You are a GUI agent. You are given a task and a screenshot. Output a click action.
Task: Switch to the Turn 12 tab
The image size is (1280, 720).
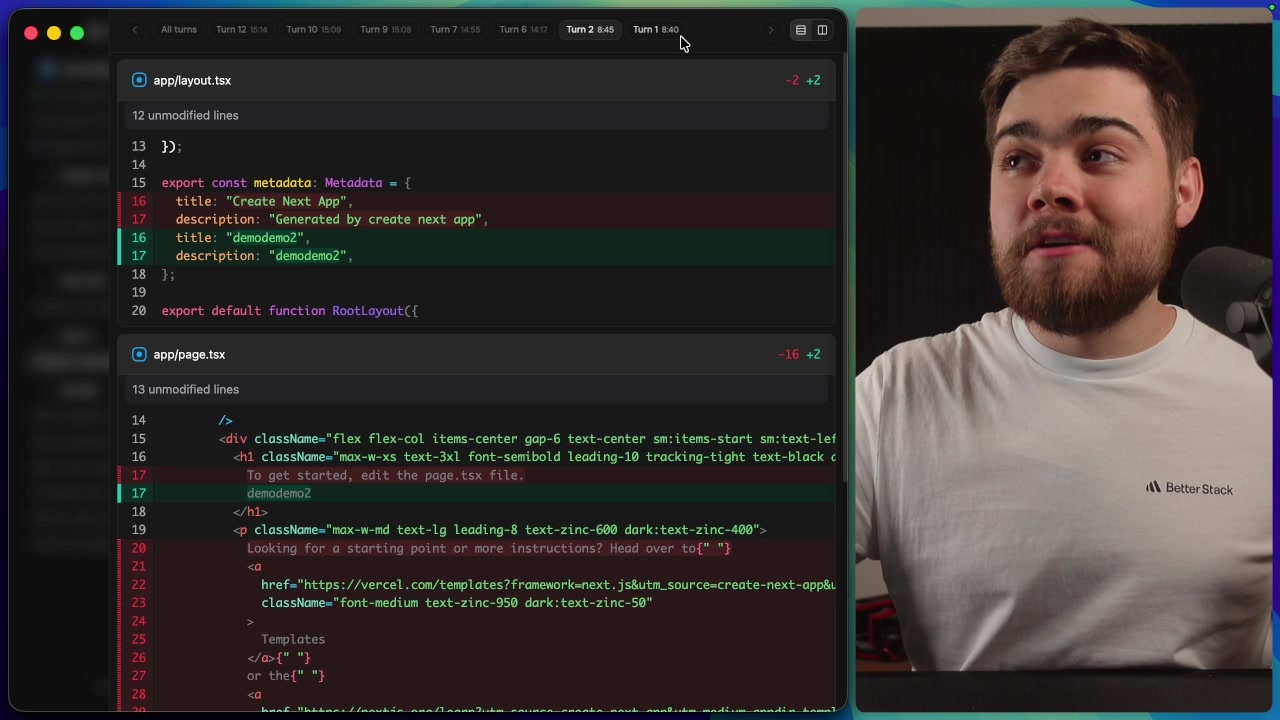(241, 29)
